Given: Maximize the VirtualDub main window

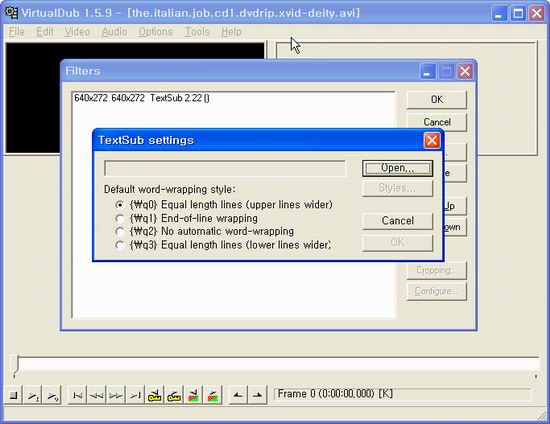Looking at the screenshot, I should pos(518,13).
